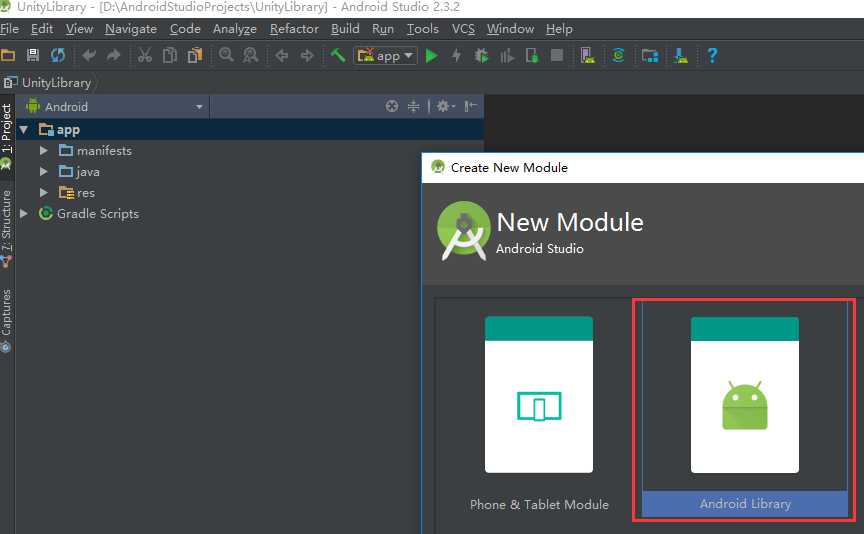The width and height of the screenshot is (864, 534).
Task: Collapse the app module tree node
Action: click(x=24, y=130)
